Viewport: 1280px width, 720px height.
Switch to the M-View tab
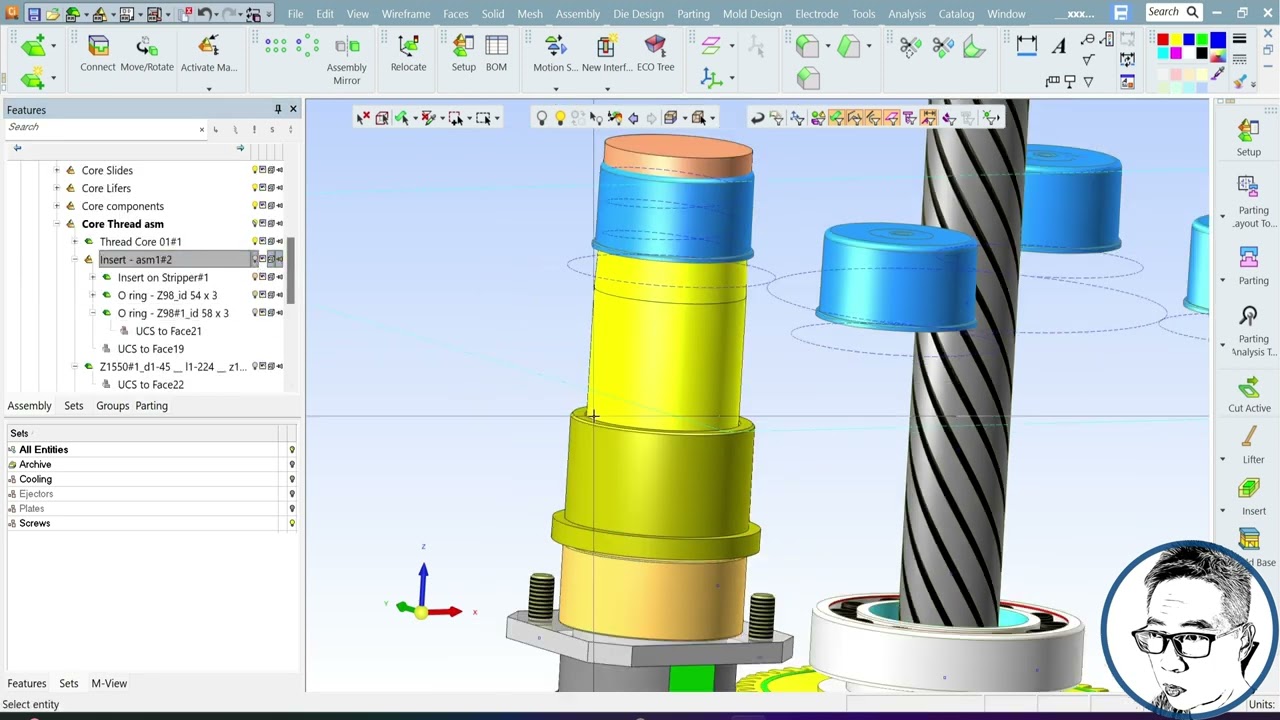coord(109,683)
